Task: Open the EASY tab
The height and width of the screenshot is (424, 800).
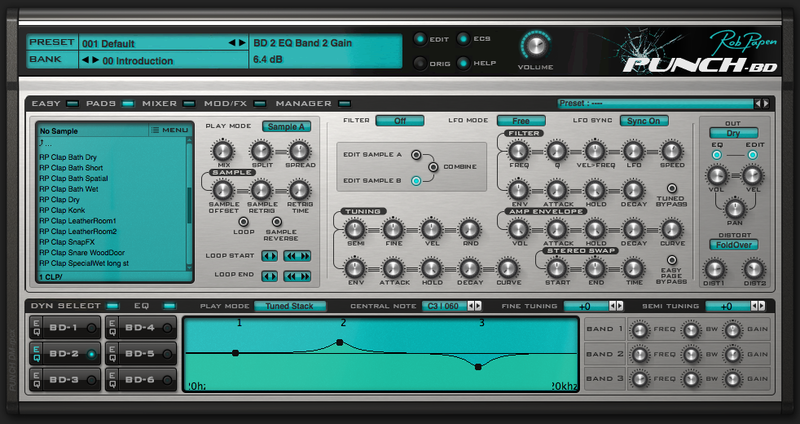Action: pos(55,104)
